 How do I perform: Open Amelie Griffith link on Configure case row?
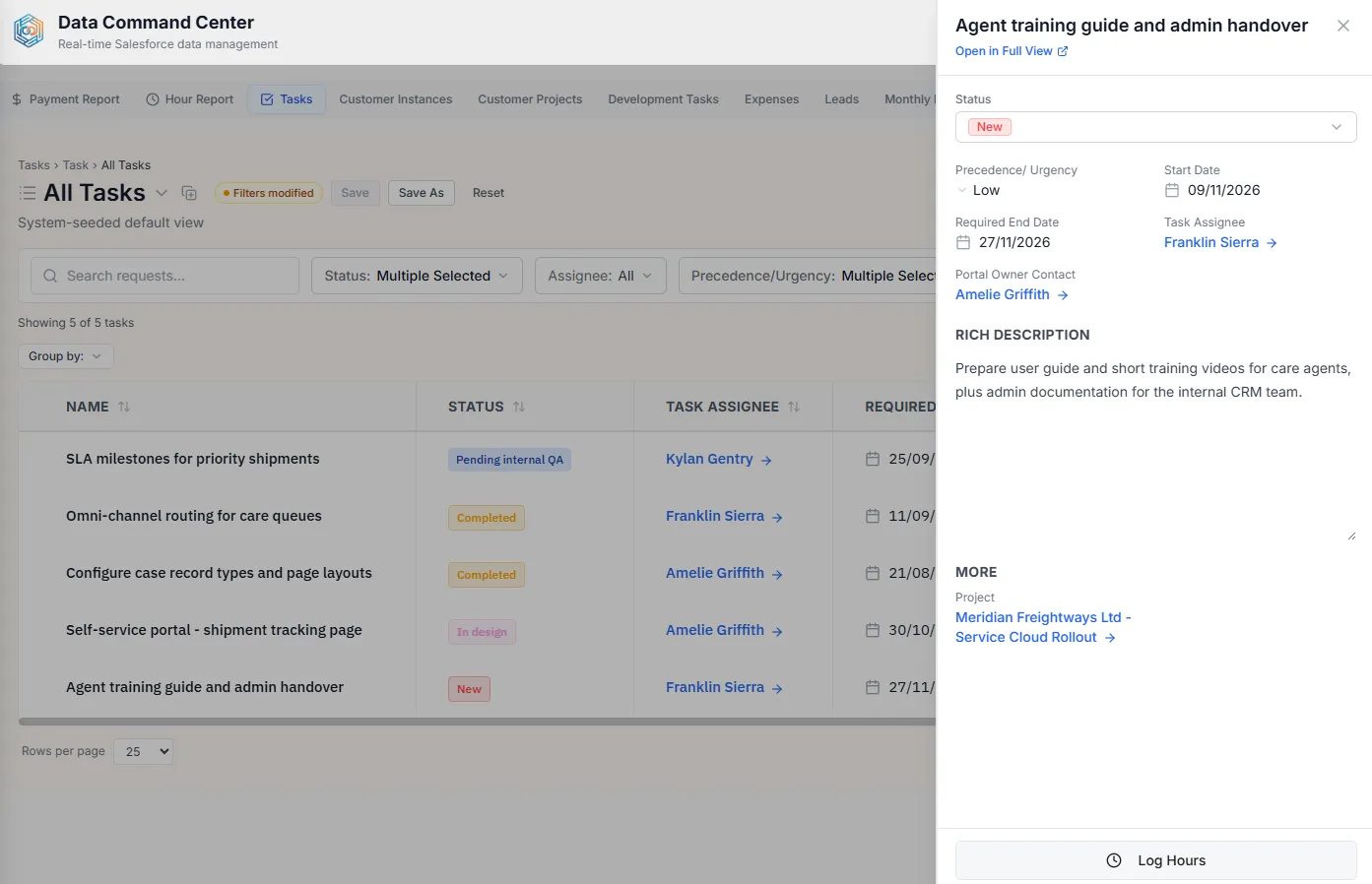point(724,573)
